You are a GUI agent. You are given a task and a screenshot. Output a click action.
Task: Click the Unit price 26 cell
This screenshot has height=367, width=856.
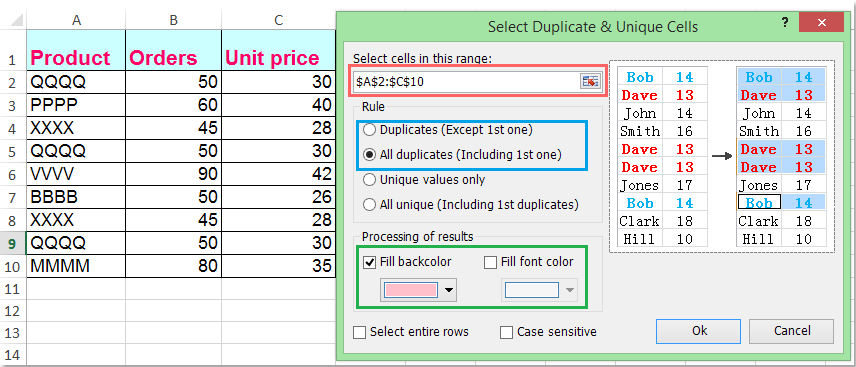pyautogui.click(x=278, y=197)
